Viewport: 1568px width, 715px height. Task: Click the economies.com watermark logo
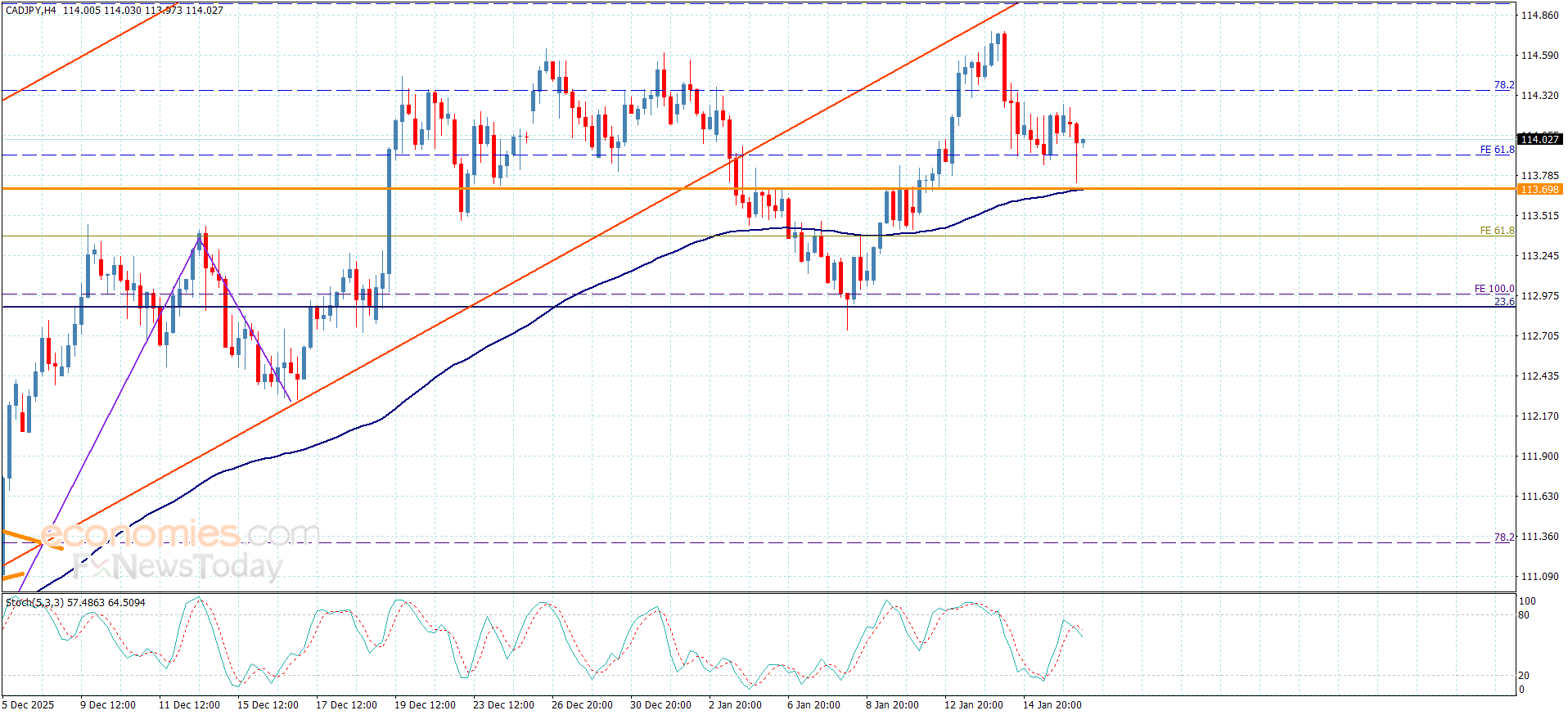coord(180,534)
